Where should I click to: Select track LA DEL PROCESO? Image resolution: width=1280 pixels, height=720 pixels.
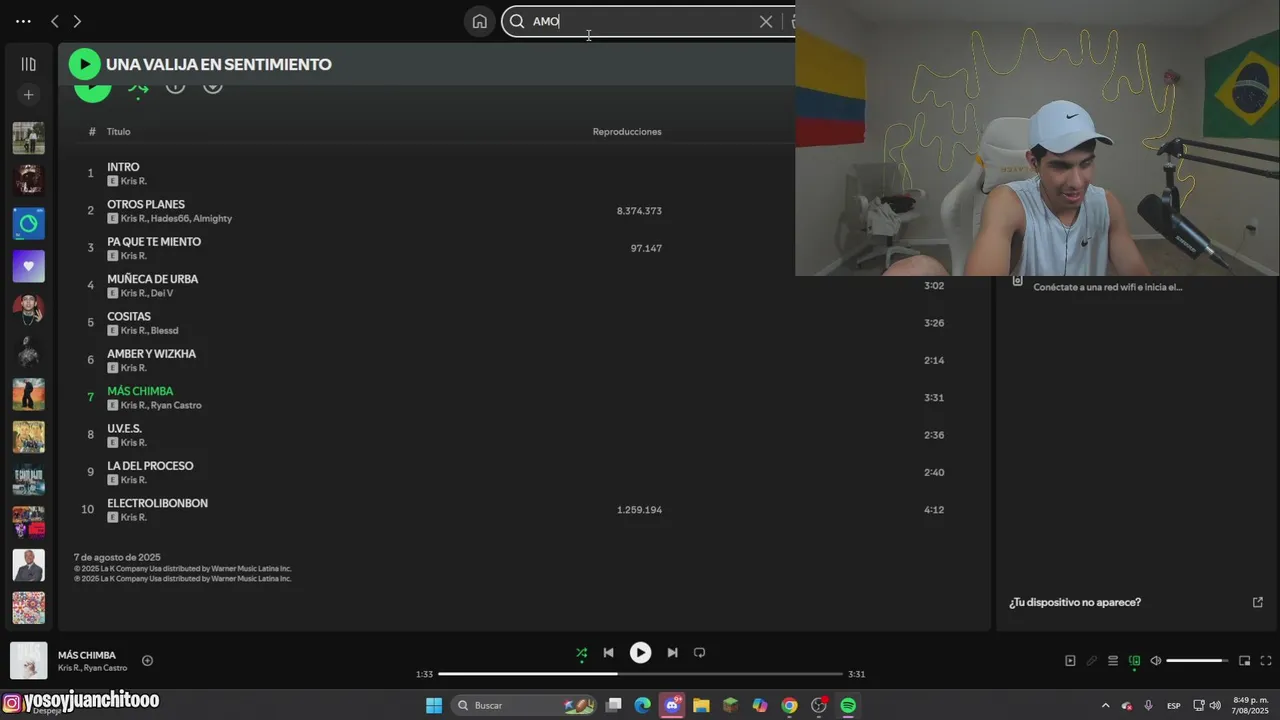click(x=150, y=466)
